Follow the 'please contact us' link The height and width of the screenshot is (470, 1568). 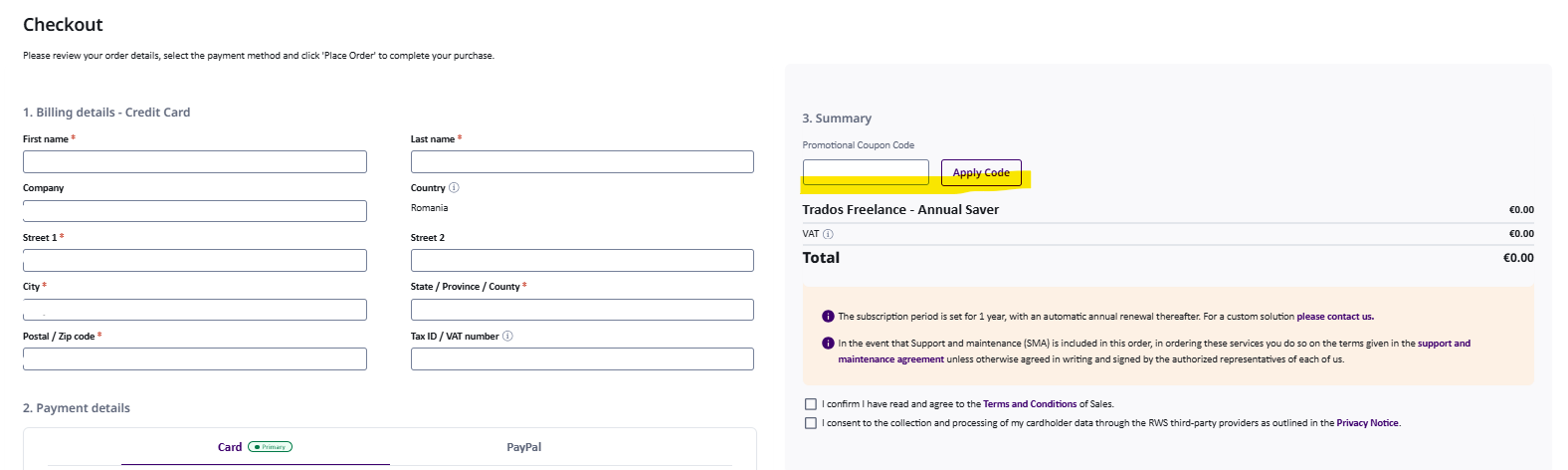tap(1334, 317)
